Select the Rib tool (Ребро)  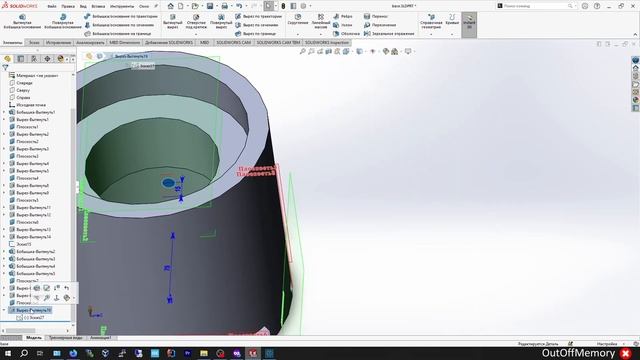coord(342,16)
